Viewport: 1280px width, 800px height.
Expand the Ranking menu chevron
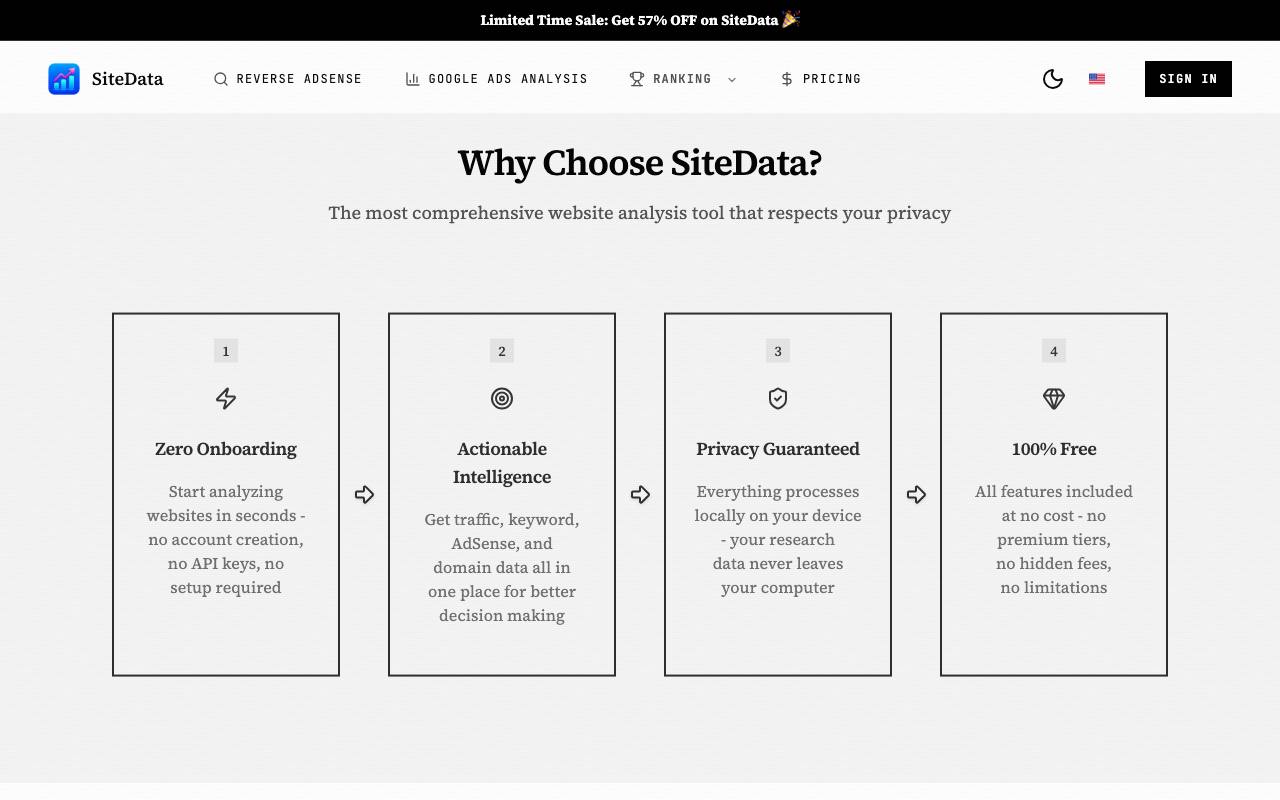coord(732,79)
